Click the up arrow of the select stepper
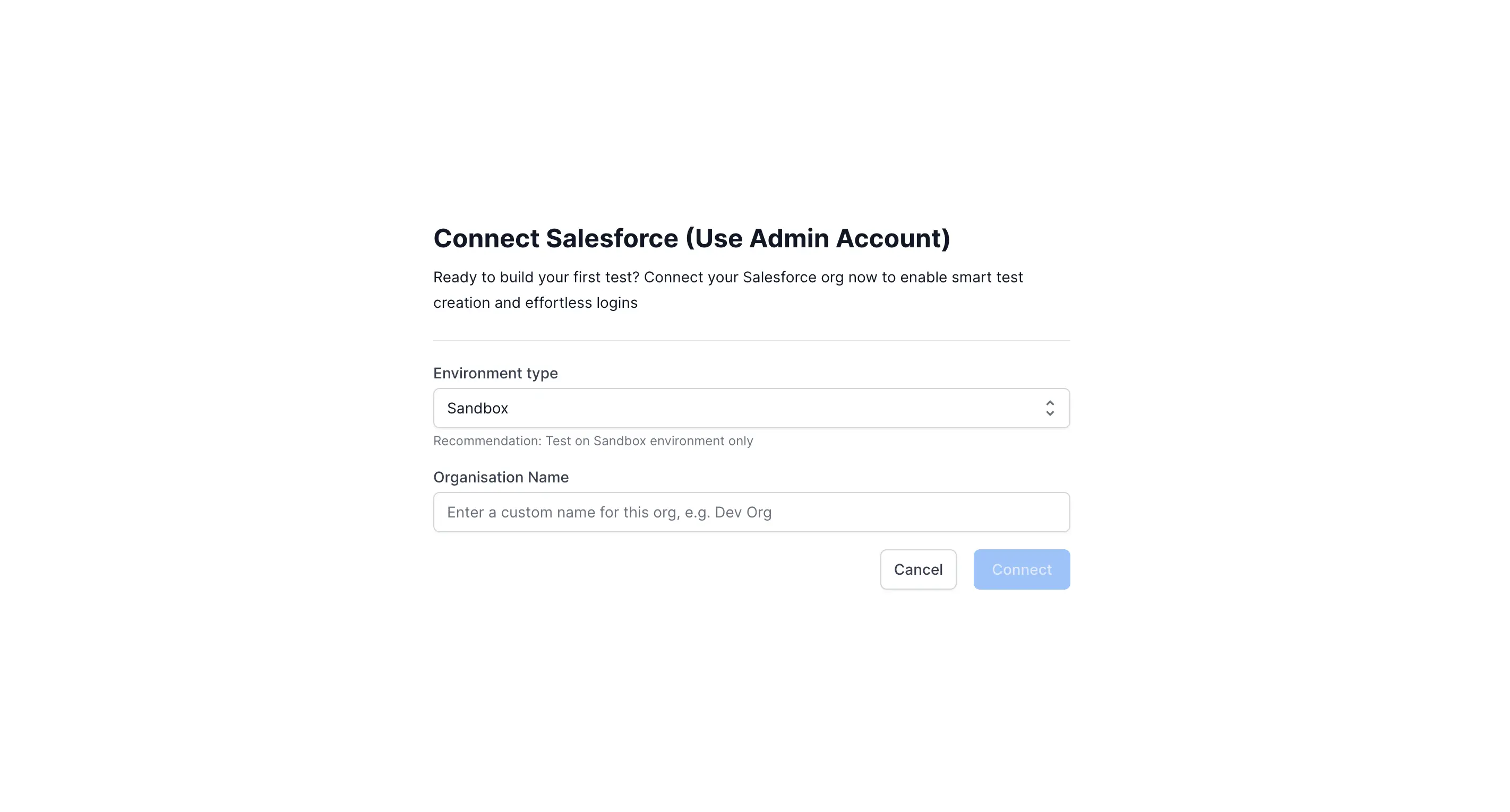Viewport: 1510px width, 812px height. (1050, 403)
